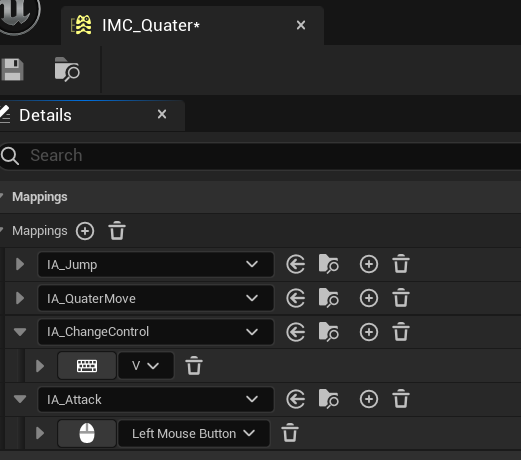The image size is (521, 460).
Task: Use selected asset for IA_Attack
Action: pyautogui.click(x=295, y=399)
